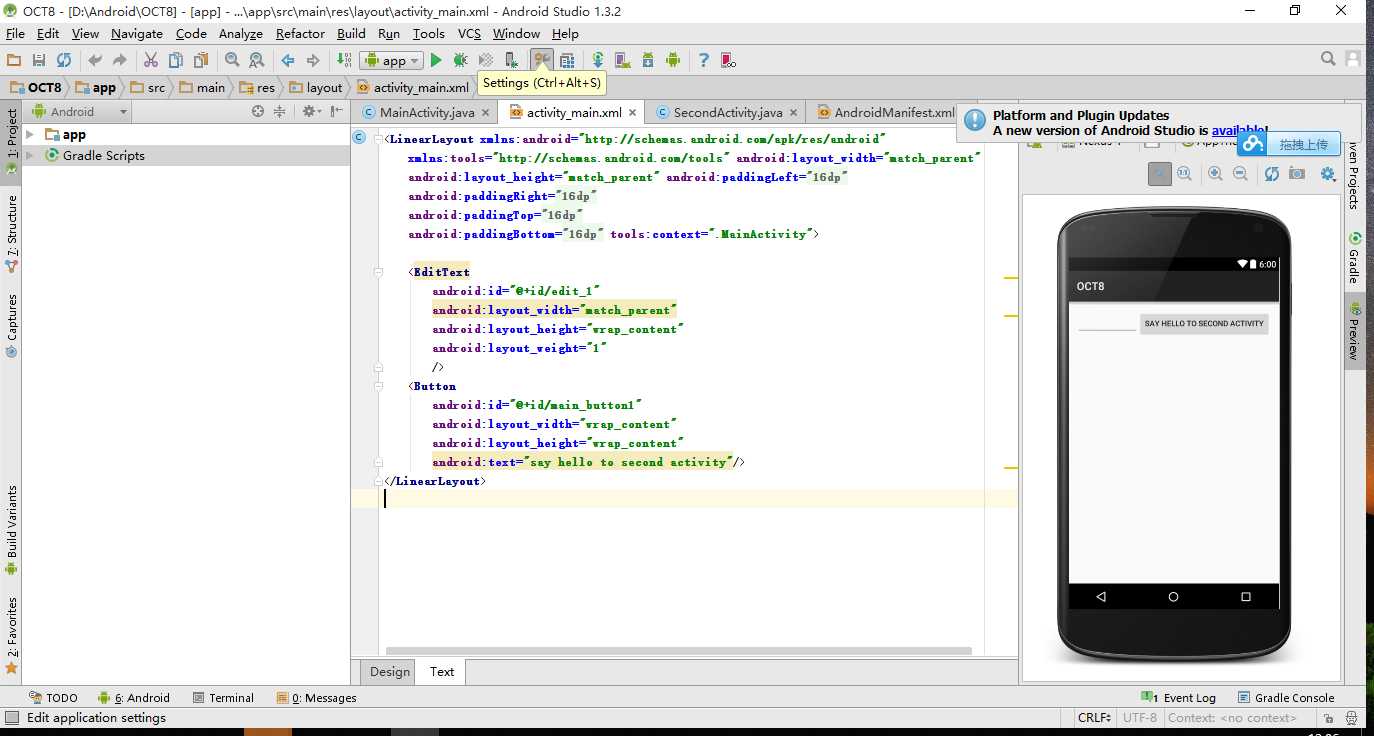Click the Help question mark icon

click(x=703, y=60)
